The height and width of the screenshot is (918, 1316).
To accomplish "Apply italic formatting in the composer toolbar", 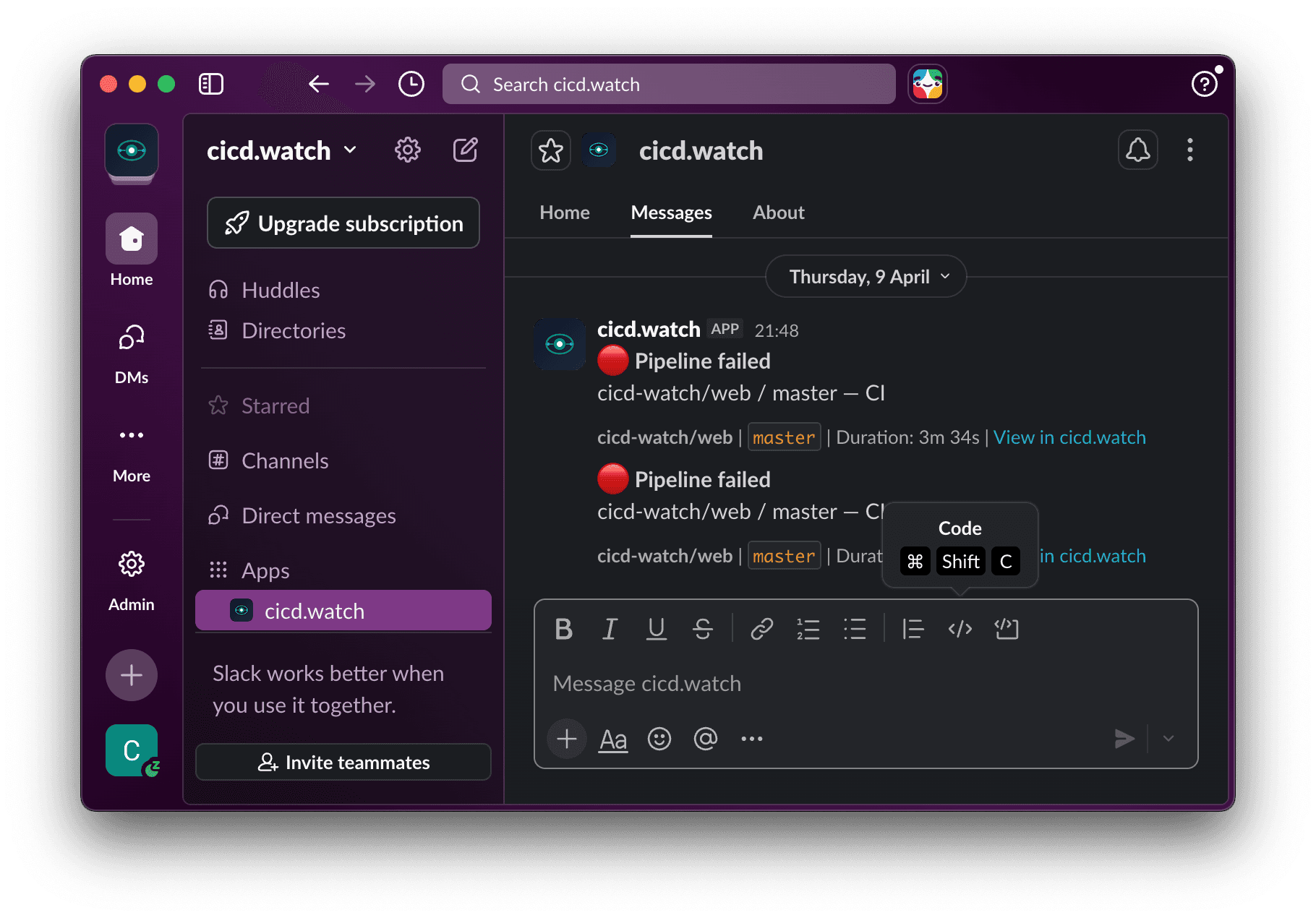I will tap(610, 629).
